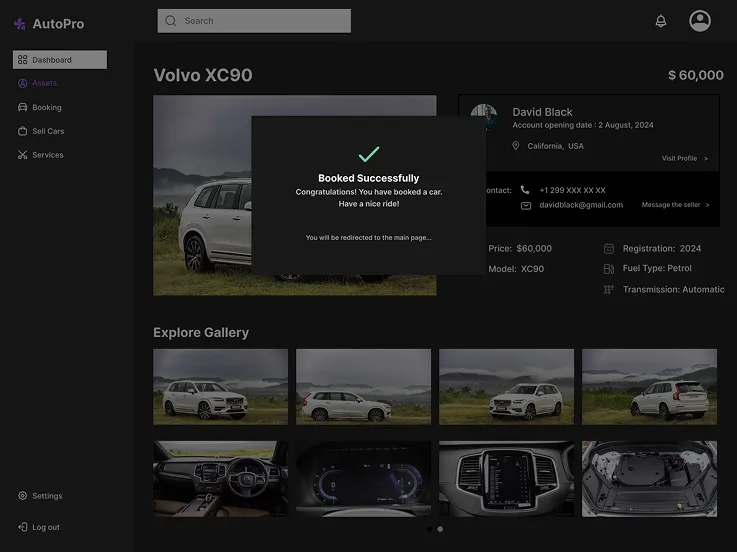Open the engine bay gallery thumbnail

pyautogui.click(x=649, y=479)
